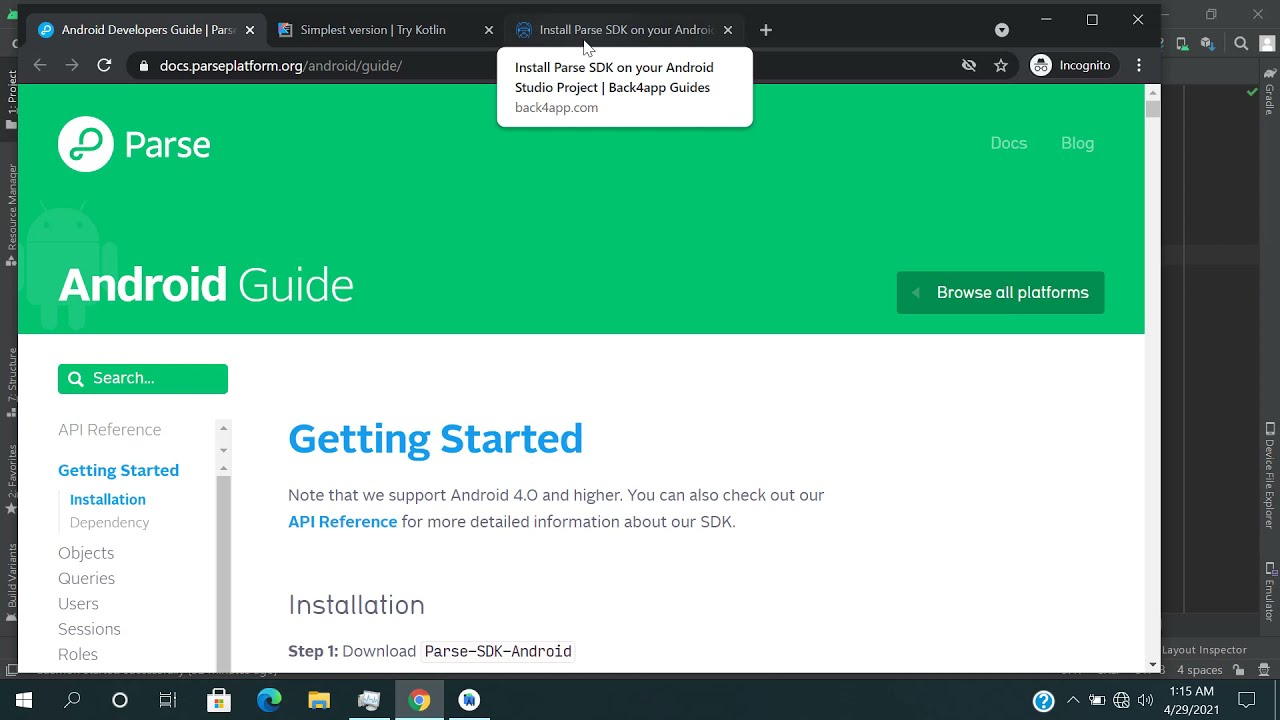
Task: Click the sidebar scroll up arrow
Action: 224,428
